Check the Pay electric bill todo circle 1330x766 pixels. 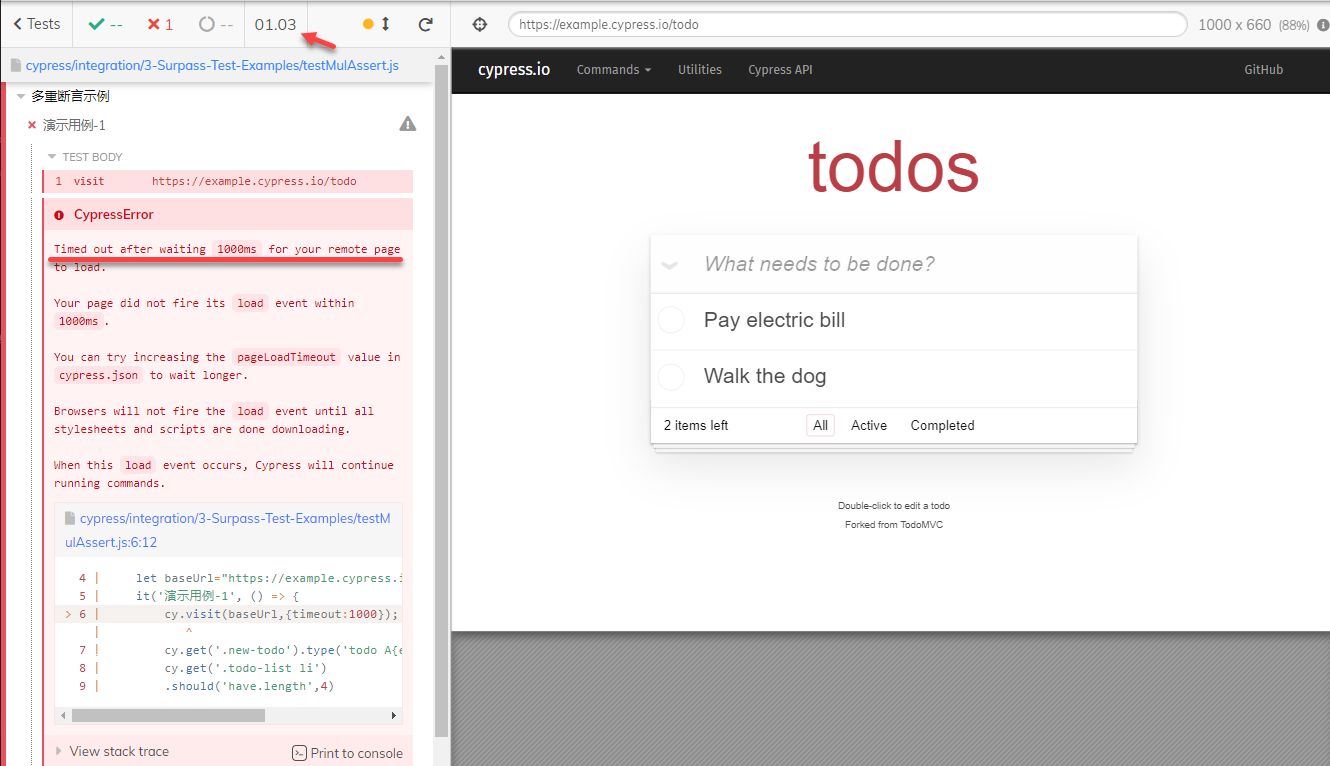click(671, 320)
